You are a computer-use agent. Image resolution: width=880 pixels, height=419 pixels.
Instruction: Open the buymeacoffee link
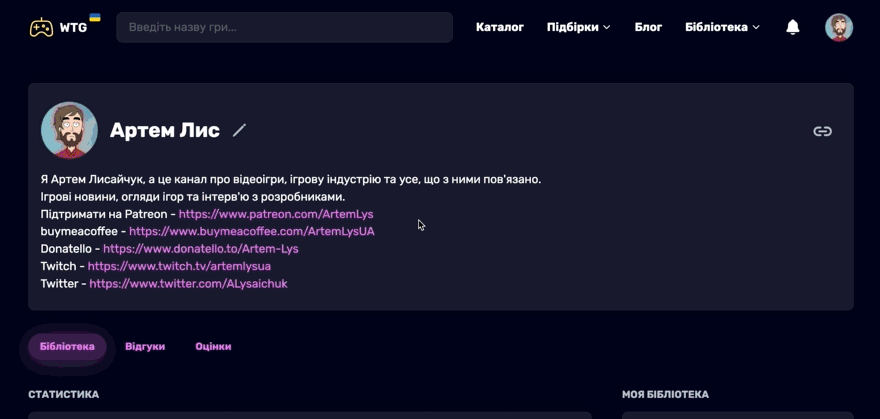[251, 231]
